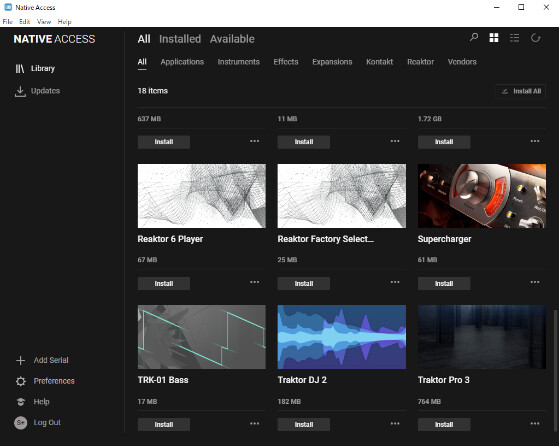
Task: Open more options for TRK-01 Bass
Action: tap(255, 424)
